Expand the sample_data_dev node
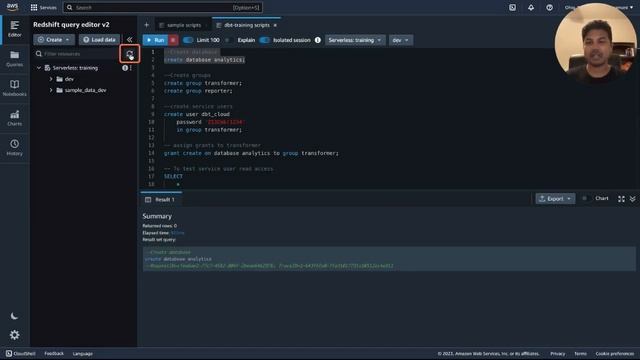This screenshot has width=640, height=360. 51,90
